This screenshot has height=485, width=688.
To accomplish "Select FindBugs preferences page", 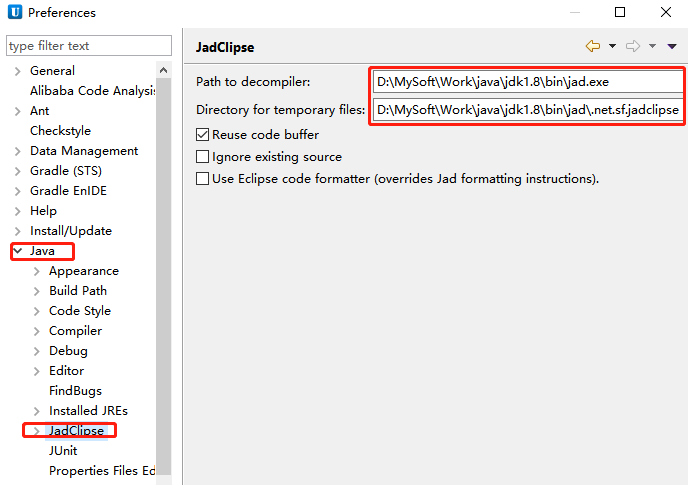I will pos(75,391).
